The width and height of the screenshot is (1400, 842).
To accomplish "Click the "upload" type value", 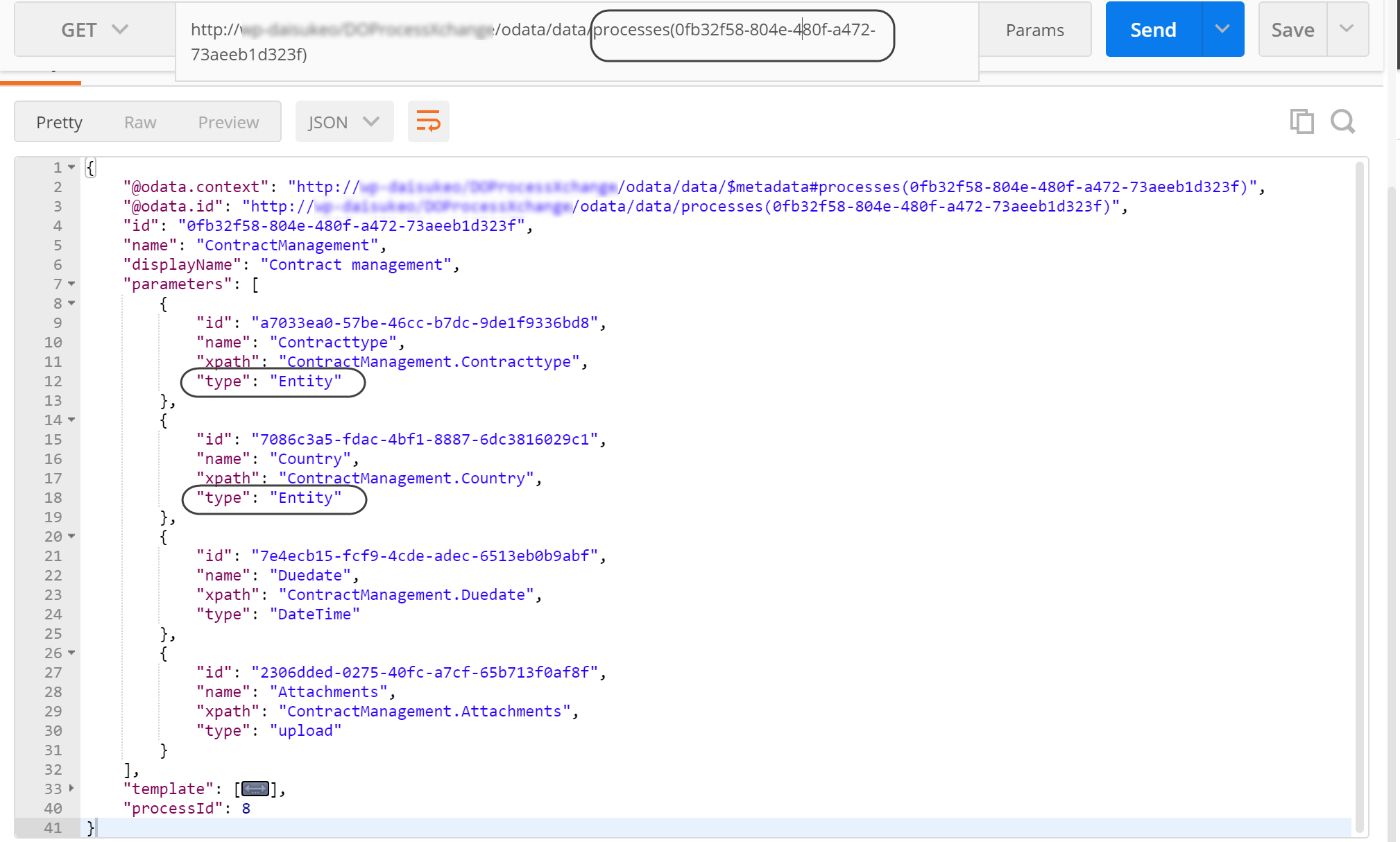I will [x=306, y=730].
